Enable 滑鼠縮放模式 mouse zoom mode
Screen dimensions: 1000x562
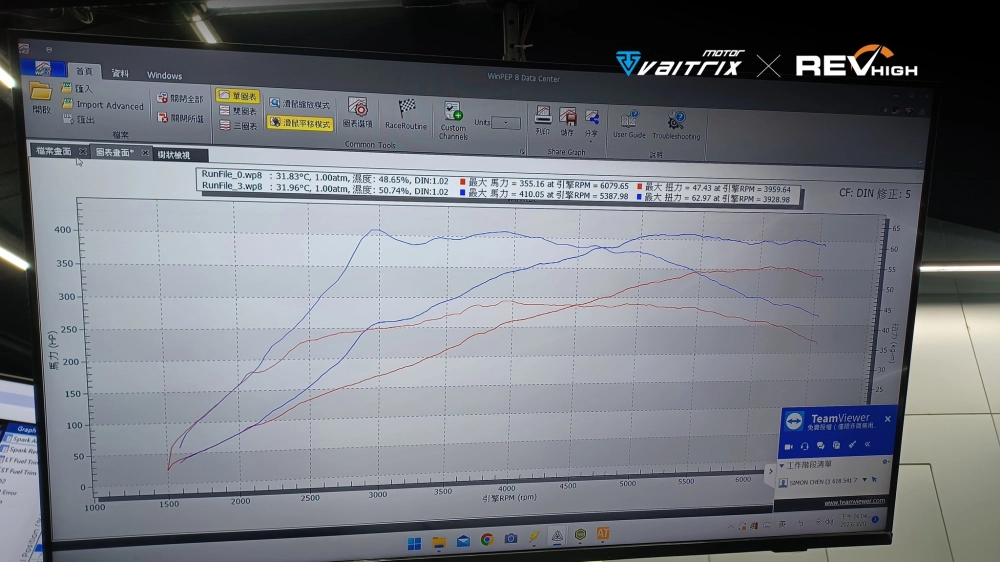tap(299, 104)
